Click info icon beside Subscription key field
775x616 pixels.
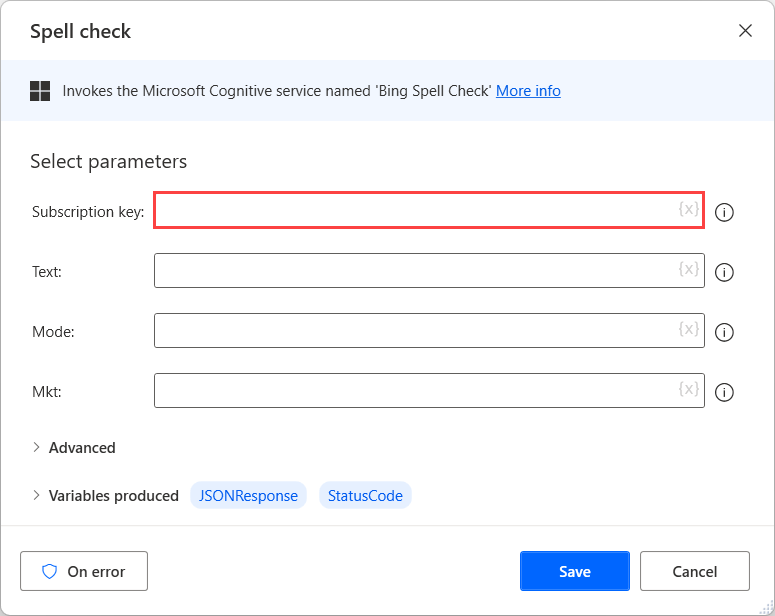point(725,212)
